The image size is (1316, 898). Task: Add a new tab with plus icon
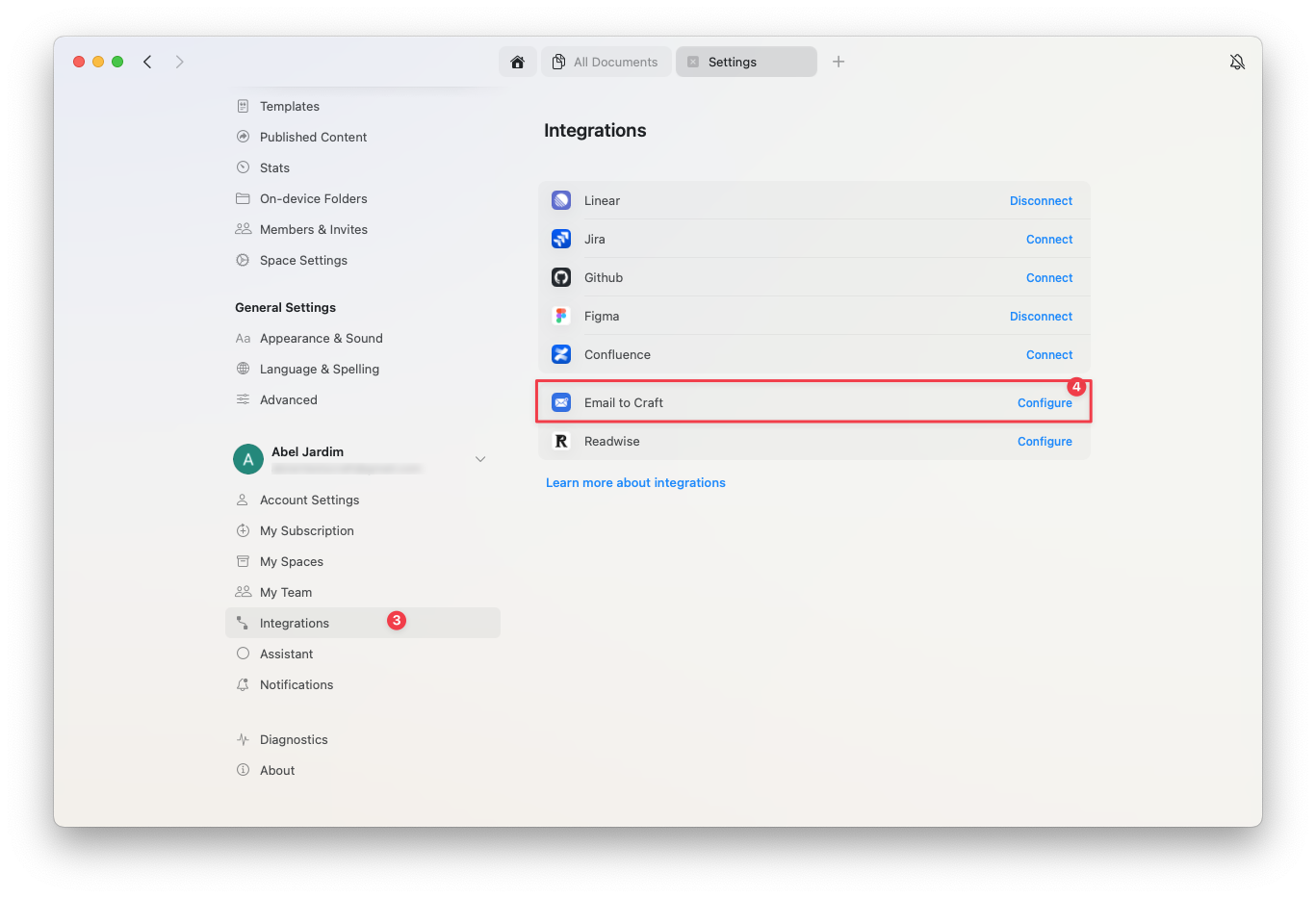[x=839, y=62]
